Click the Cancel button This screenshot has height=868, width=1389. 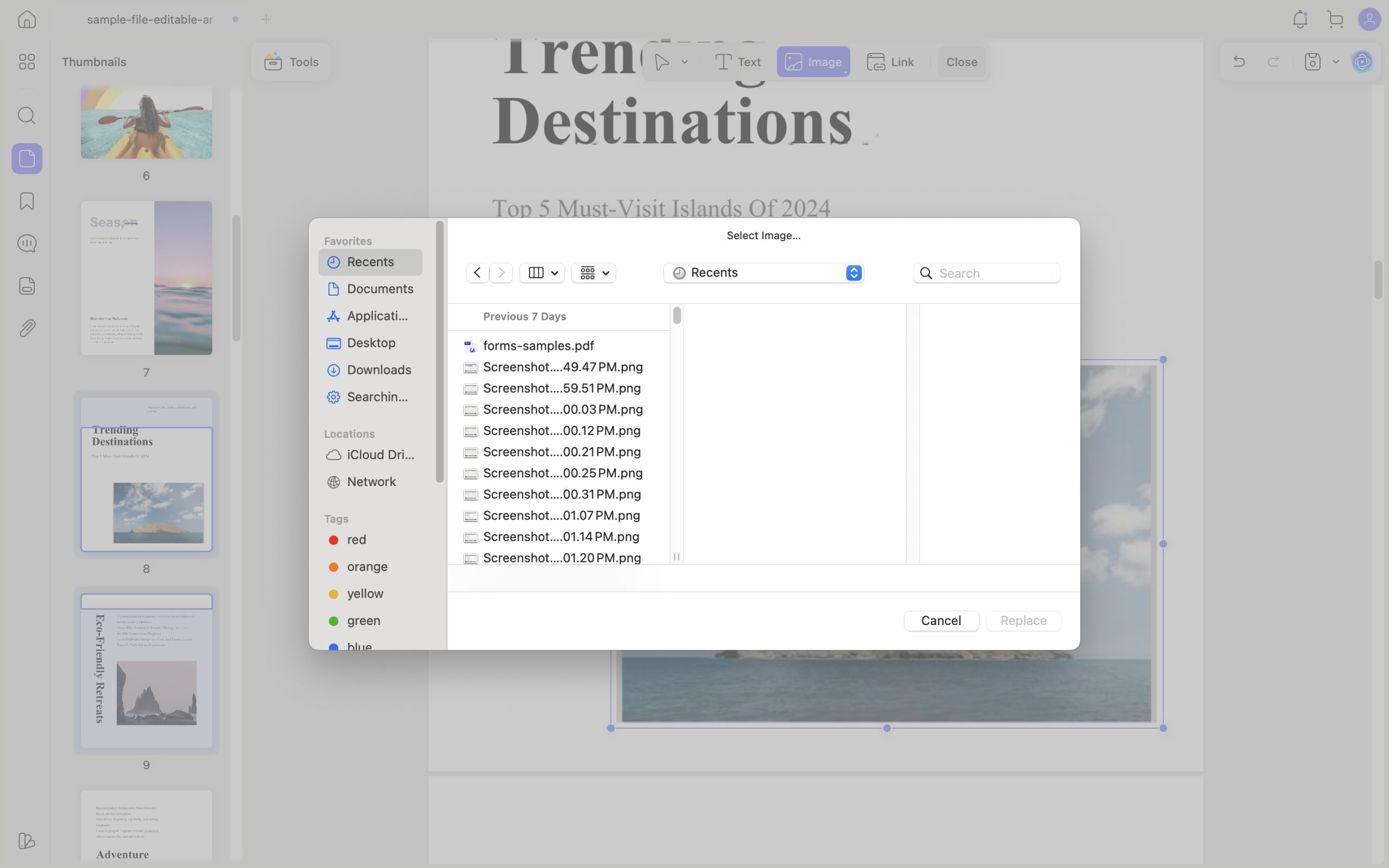tap(941, 621)
